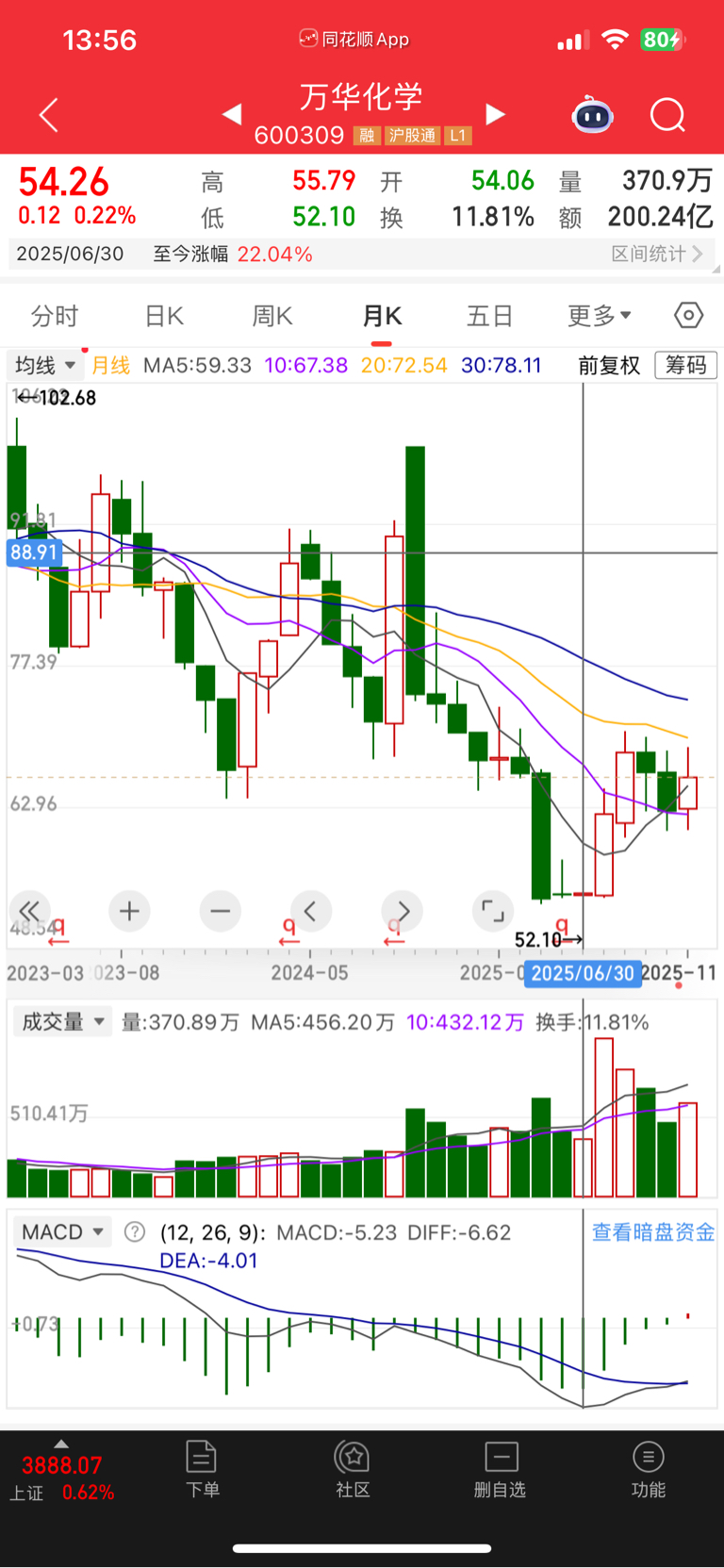Tap the 30:78.11 moving average label

[x=502, y=366]
